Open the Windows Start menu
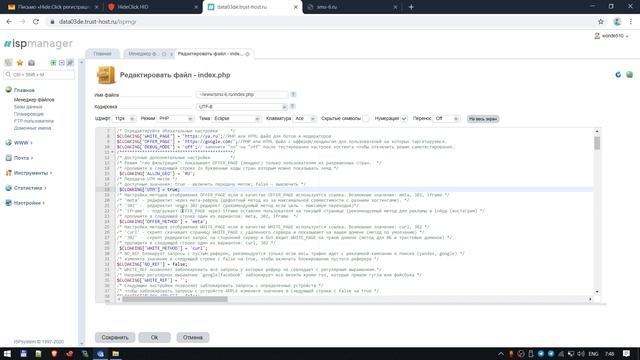Image resolution: width=640 pixels, height=360 pixels. 7,353
